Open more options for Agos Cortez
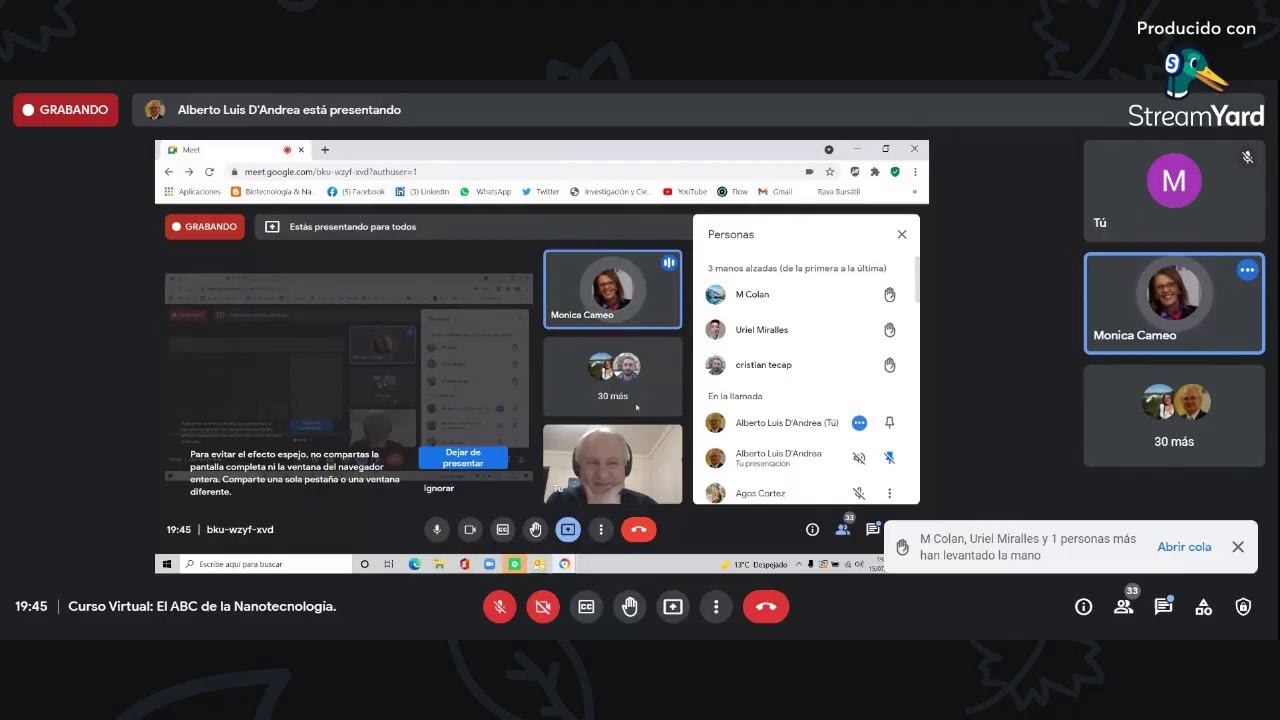Image resolution: width=1280 pixels, height=720 pixels. point(889,493)
